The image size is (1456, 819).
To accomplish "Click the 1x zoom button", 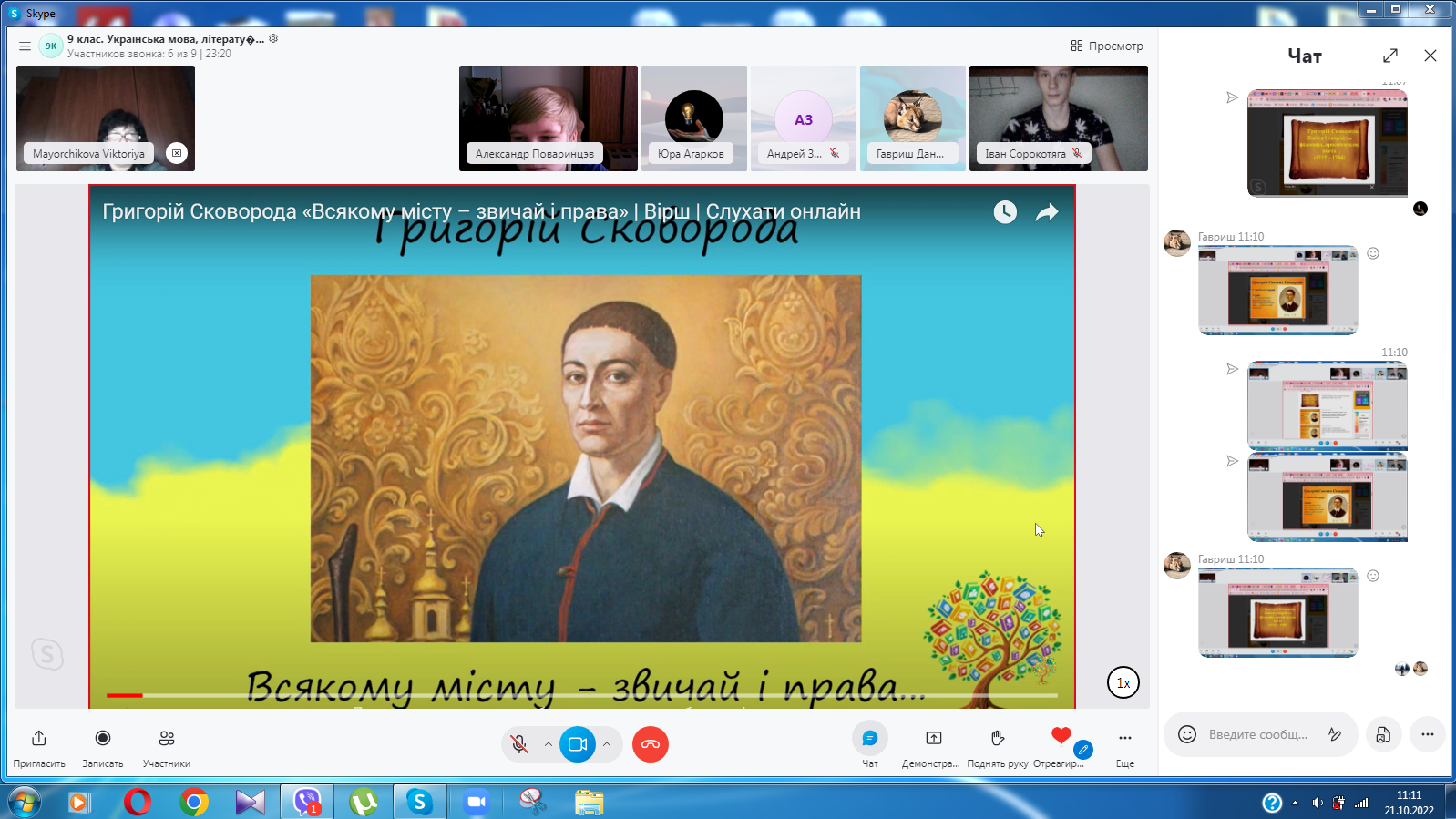I will [x=1123, y=682].
